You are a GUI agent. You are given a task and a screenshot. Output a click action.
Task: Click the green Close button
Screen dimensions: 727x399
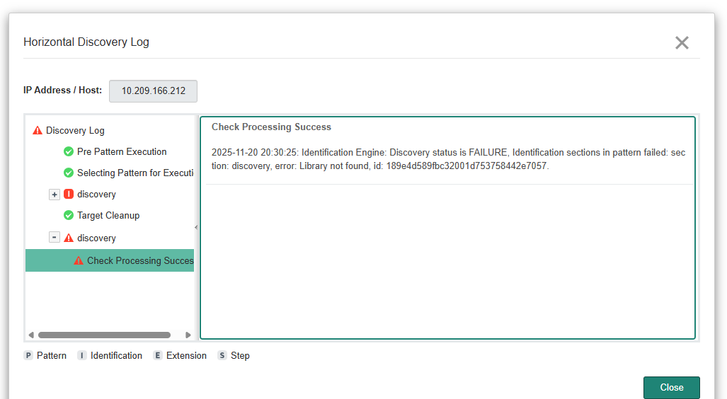point(671,387)
